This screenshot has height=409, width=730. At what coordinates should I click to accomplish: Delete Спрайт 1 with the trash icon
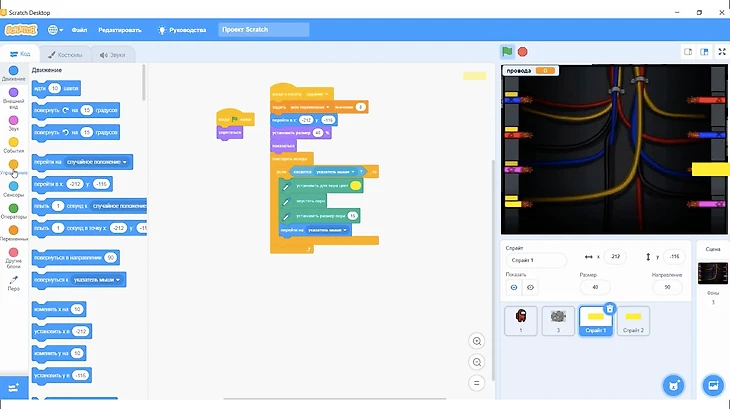(610, 309)
